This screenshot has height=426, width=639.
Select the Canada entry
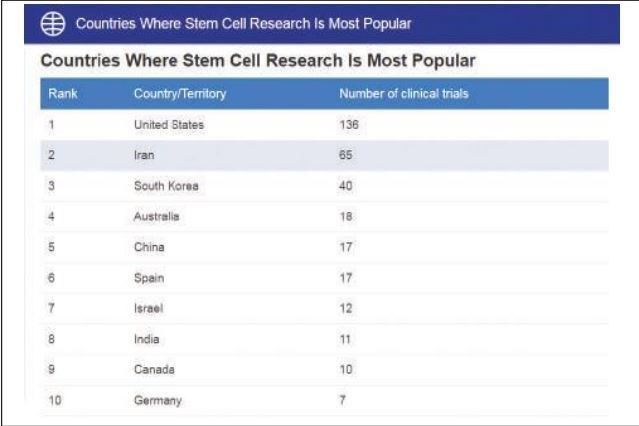coord(154,370)
